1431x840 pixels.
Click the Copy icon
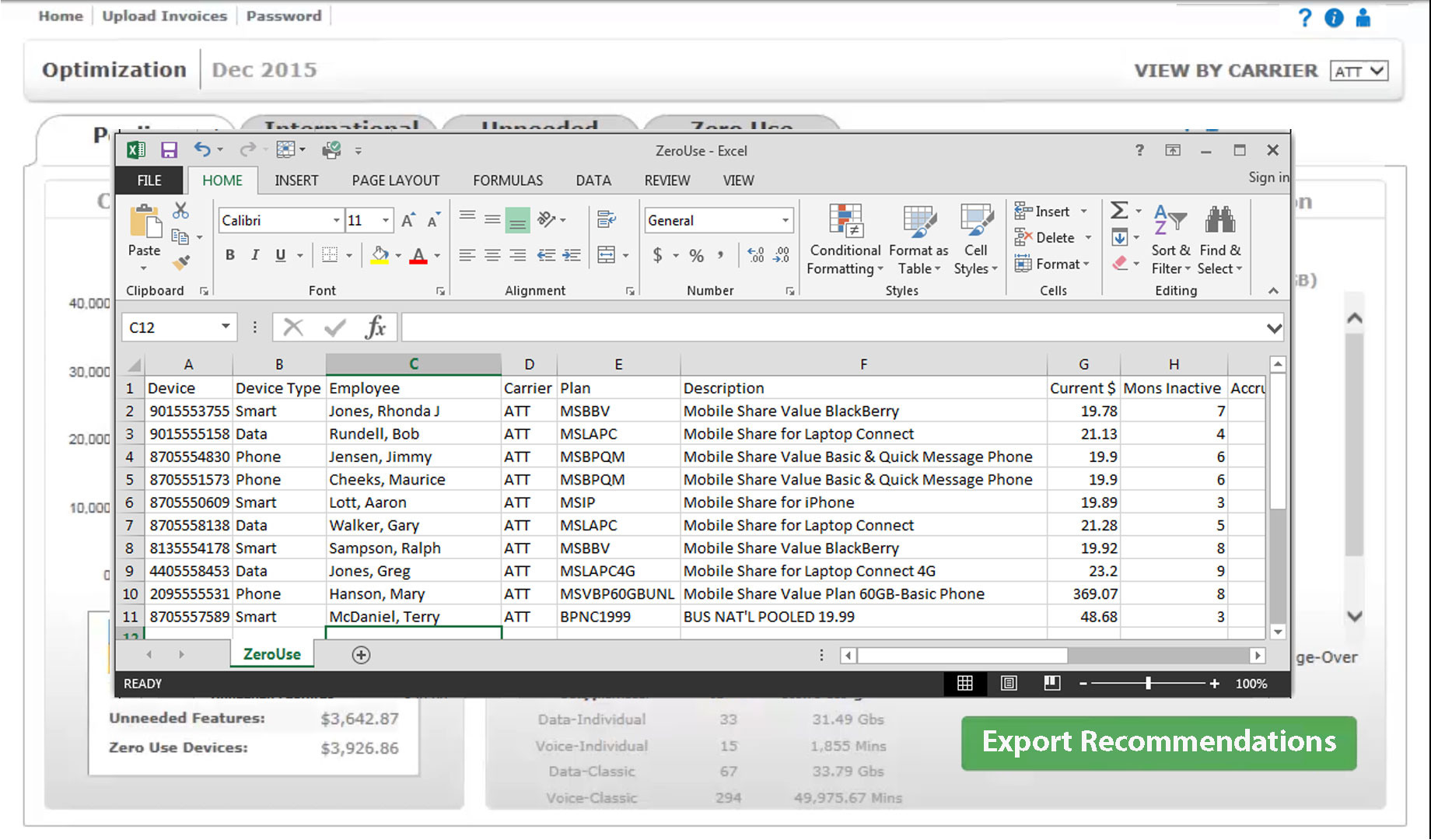point(180,237)
